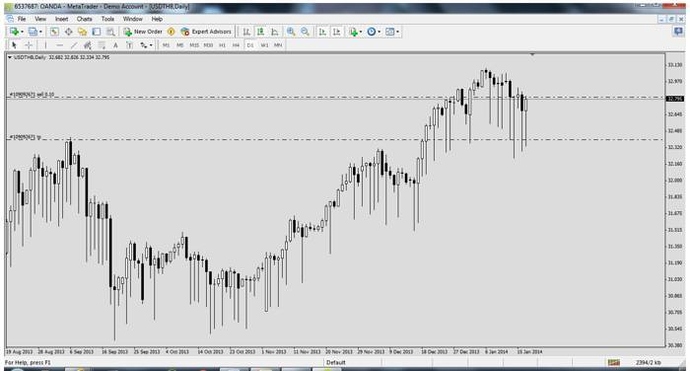Open the Help menu
This screenshot has width=690, height=371.
[157, 19]
